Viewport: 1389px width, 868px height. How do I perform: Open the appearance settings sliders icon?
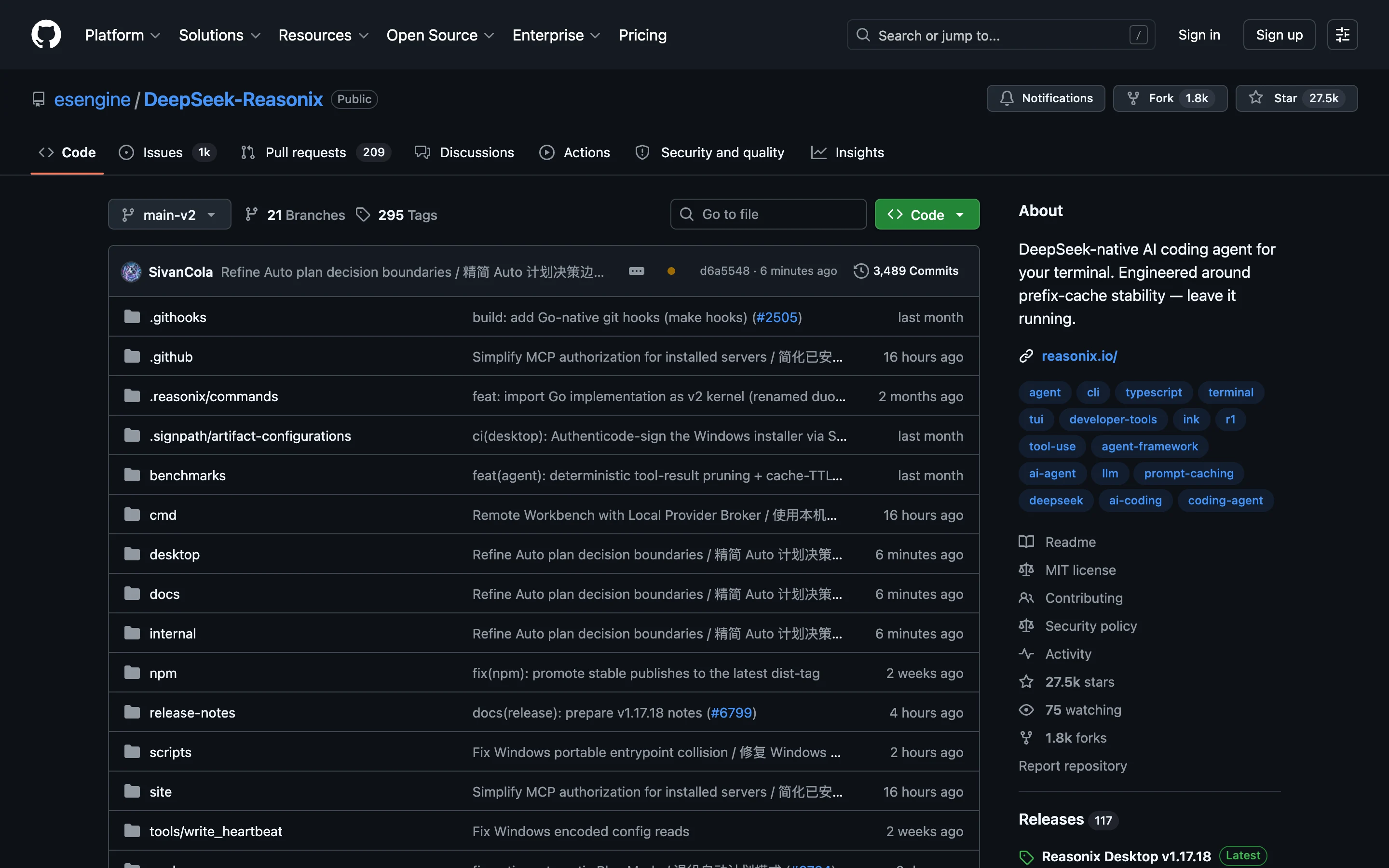1342,35
